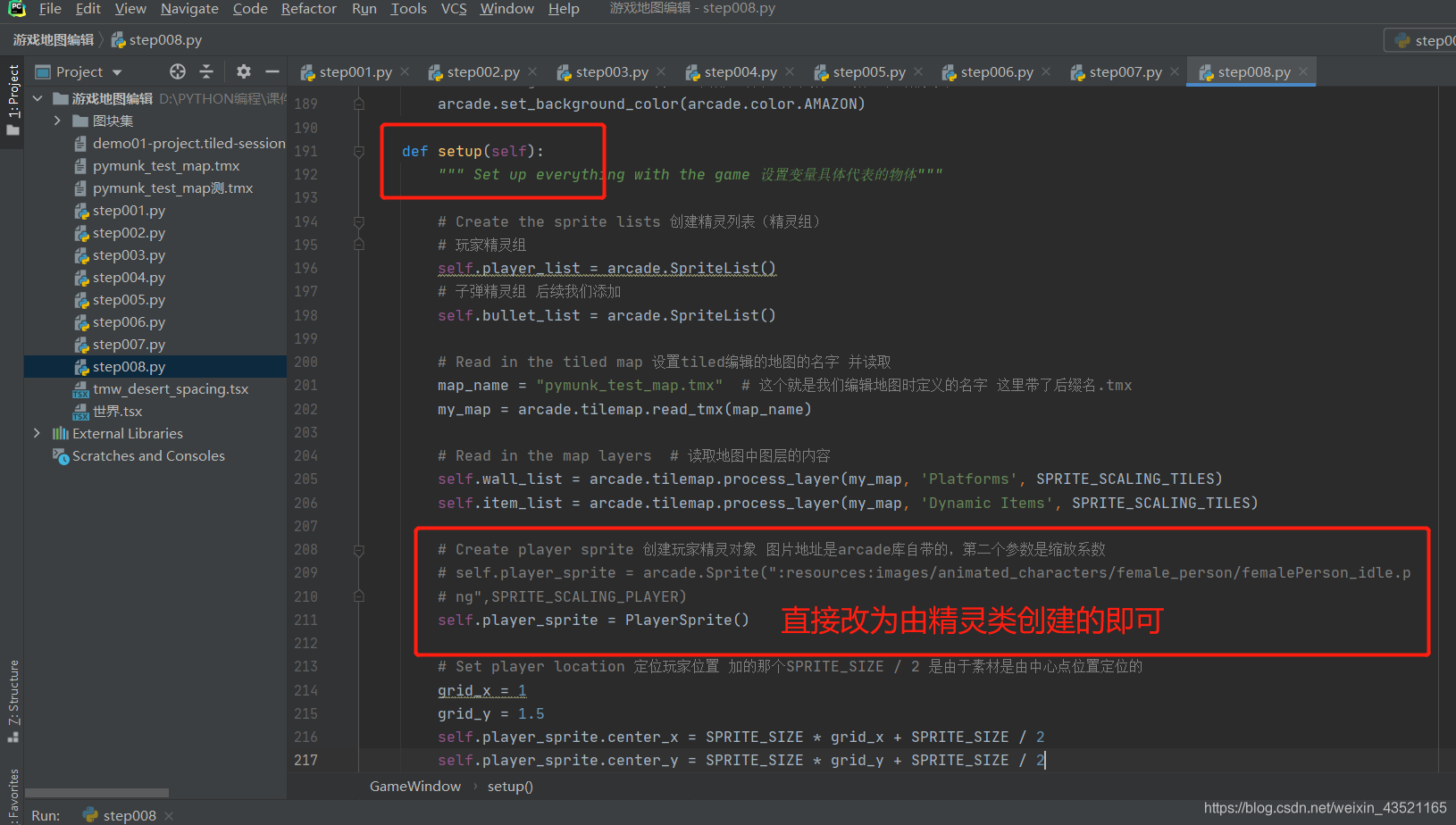Click the locate current file crosshair icon
1456x825 pixels.
pos(178,71)
